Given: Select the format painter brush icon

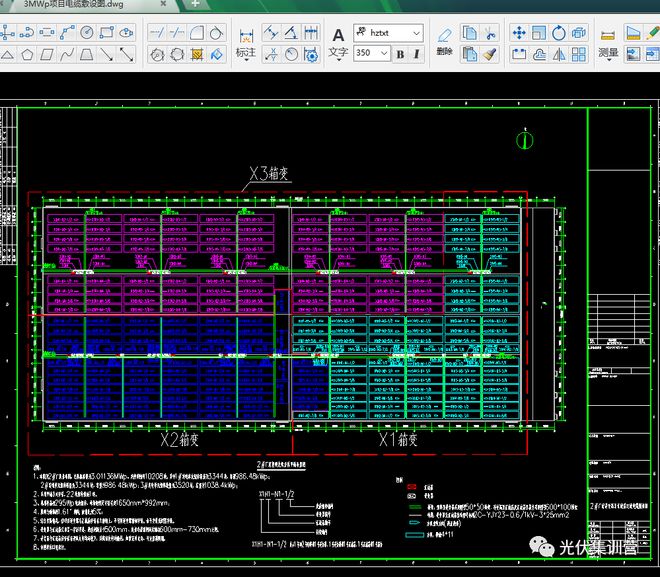Looking at the screenshot, I should pos(490,54).
